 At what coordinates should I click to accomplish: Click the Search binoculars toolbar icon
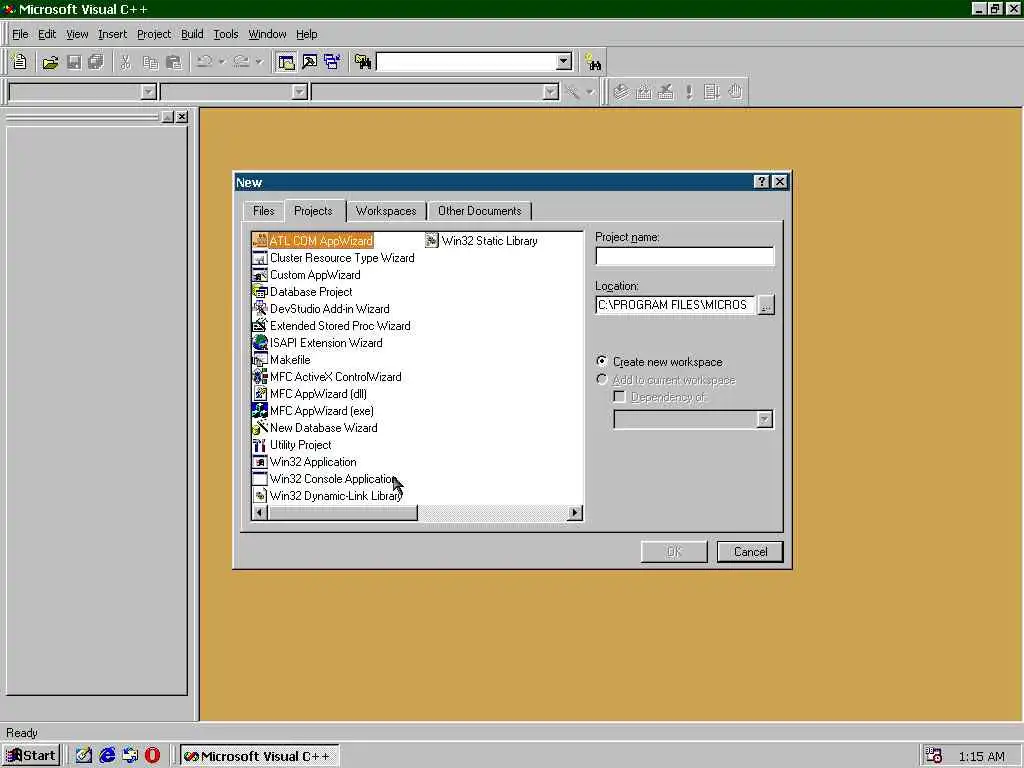pyautogui.click(x=593, y=62)
